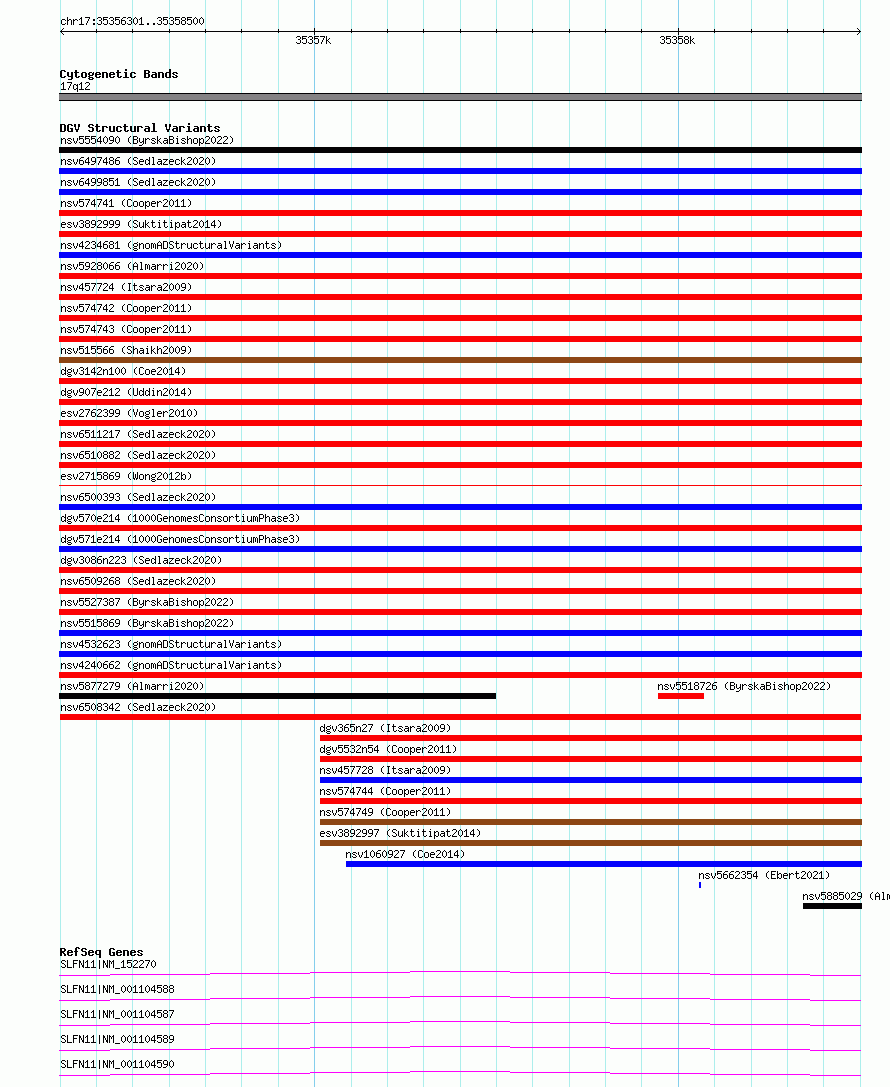Click nsv4532623 (gnomADStructuralVariants) label
Image resolution: width=890 pixels, height=1087 pixels.
pos(171,644)
